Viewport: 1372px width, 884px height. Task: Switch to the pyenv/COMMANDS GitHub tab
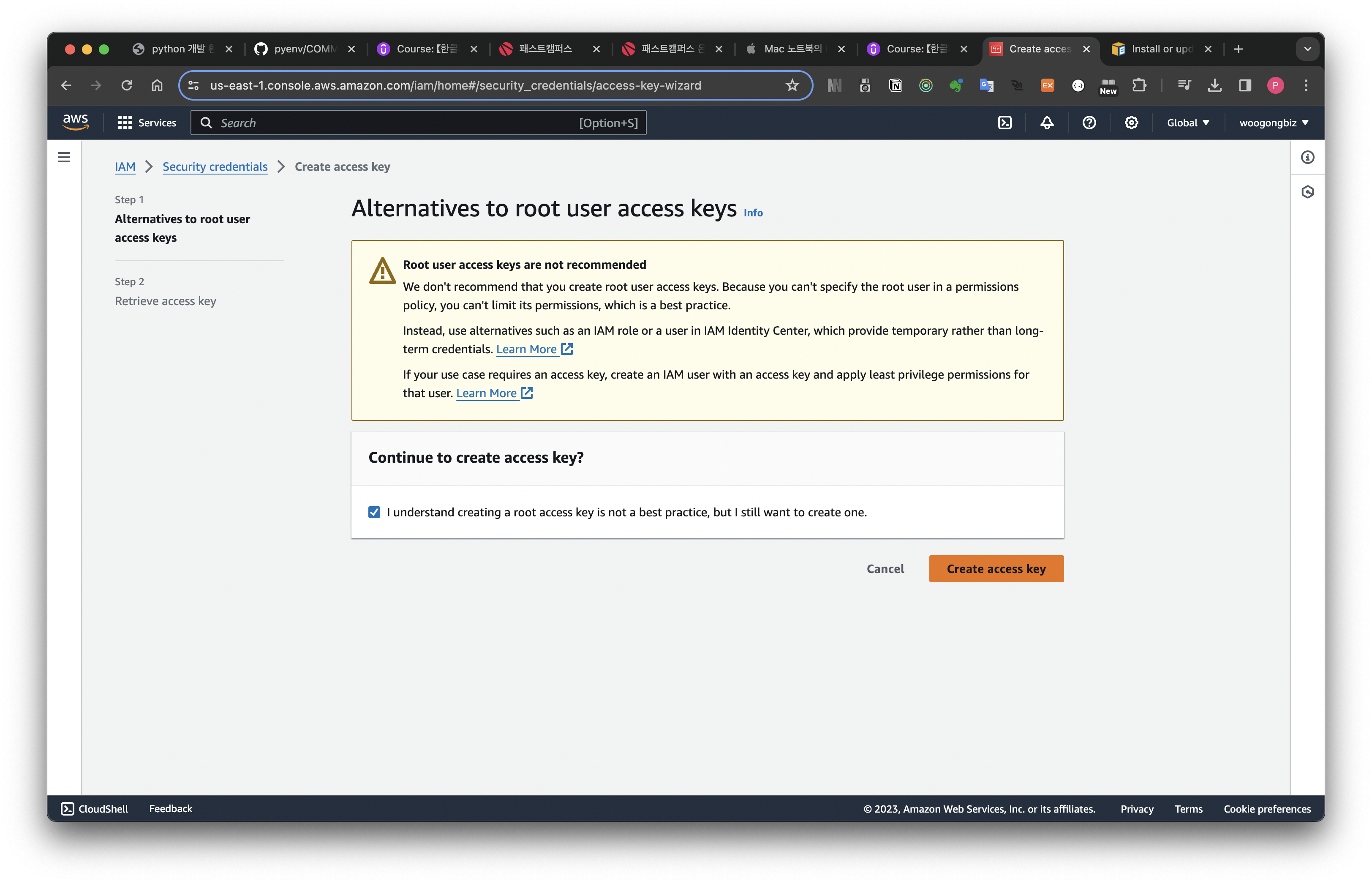tap(304, 49)
